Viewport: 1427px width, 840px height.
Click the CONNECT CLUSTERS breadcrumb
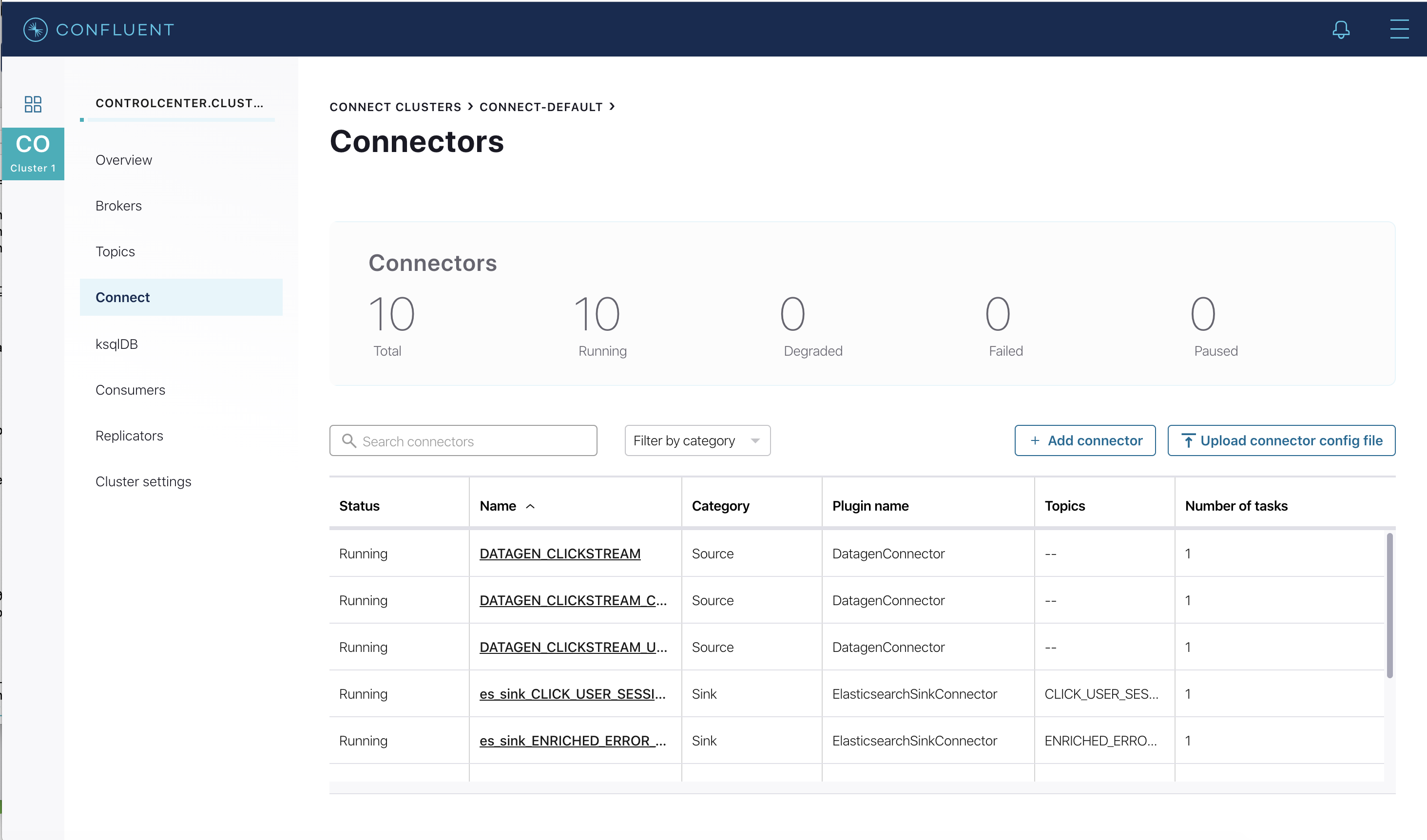(x=395, y=107)
